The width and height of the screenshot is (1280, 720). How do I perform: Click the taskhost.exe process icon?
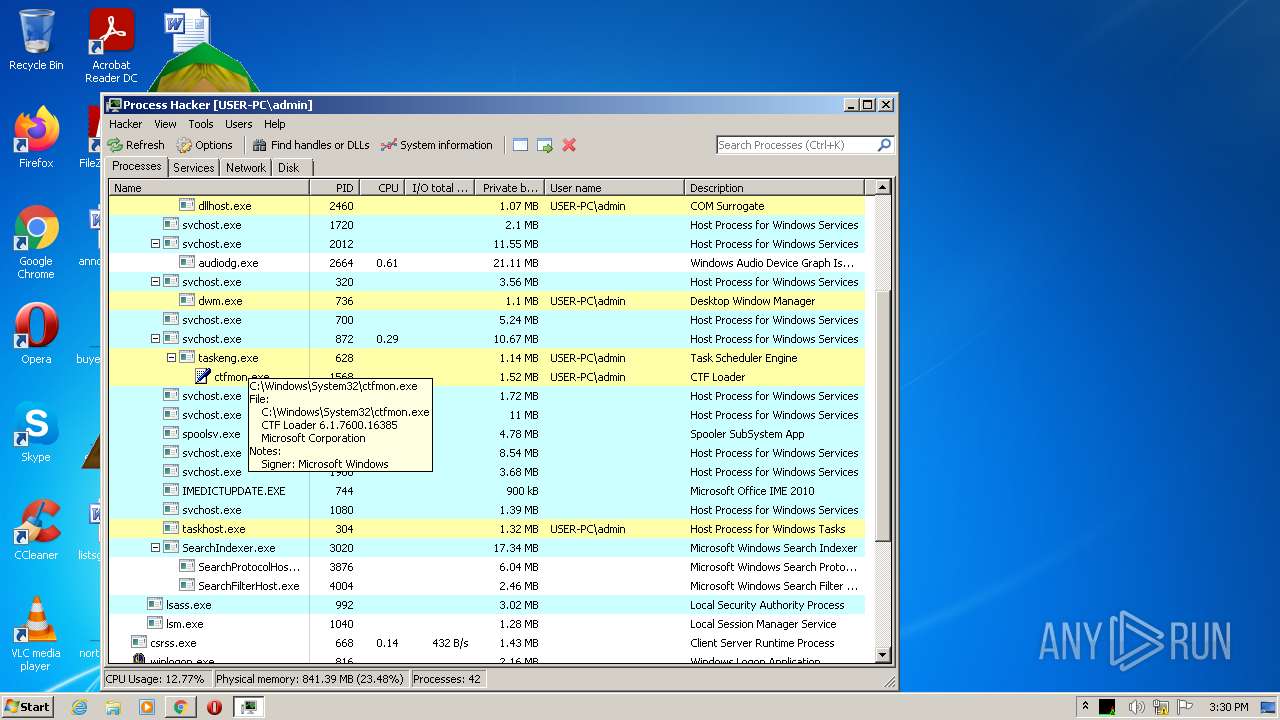tap(171, 528)
